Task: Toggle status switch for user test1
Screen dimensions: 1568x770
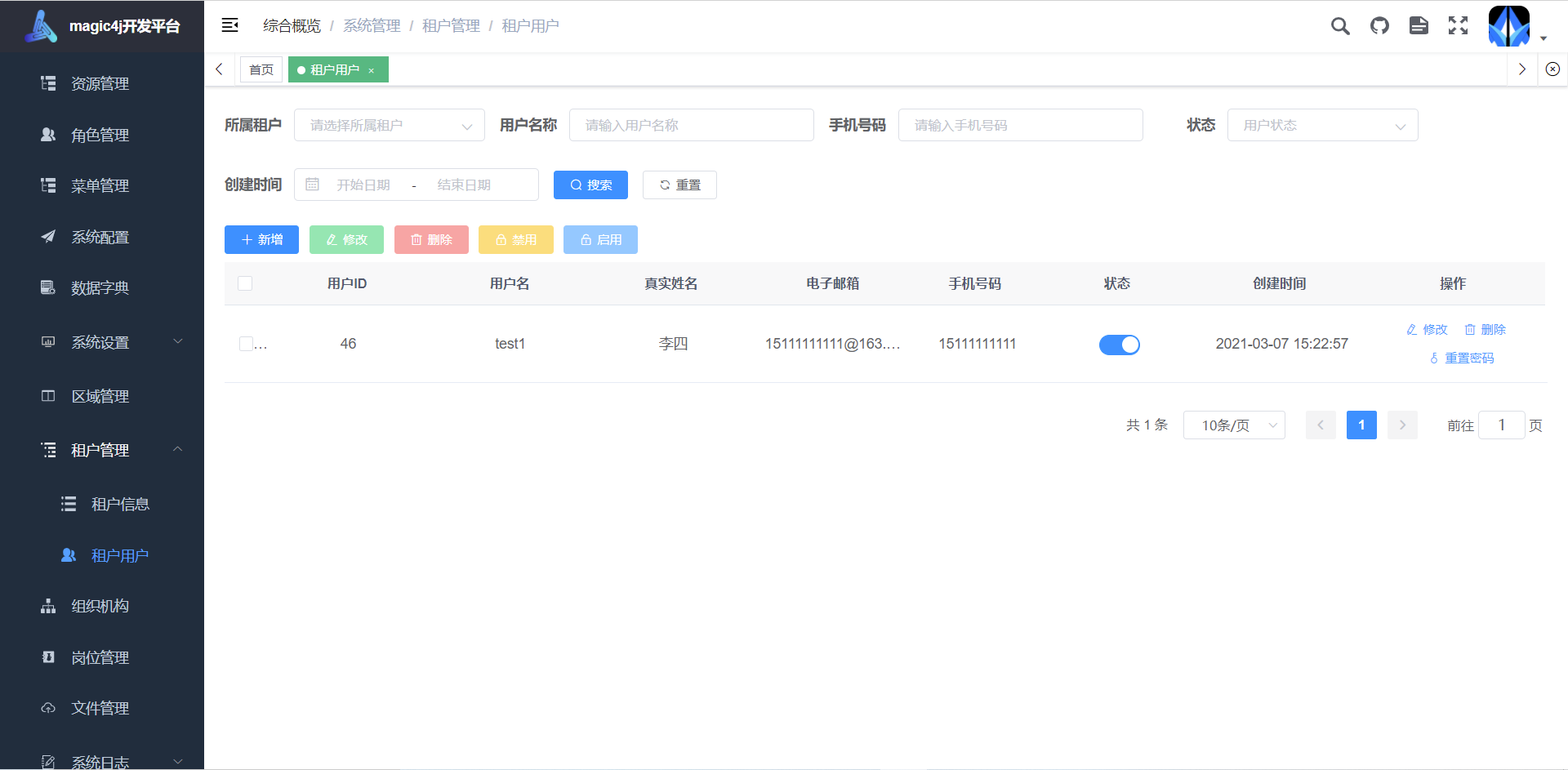Action: click(1119, 345)
